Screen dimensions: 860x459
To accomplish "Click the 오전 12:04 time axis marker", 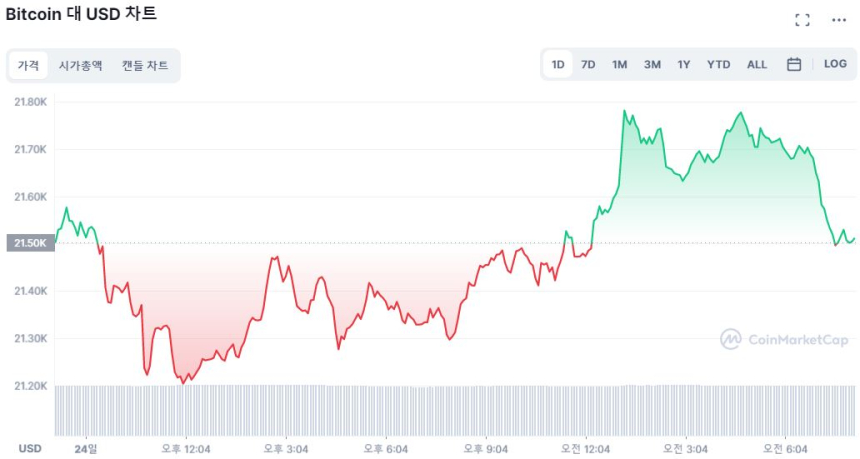I will [x=585, y=449].
